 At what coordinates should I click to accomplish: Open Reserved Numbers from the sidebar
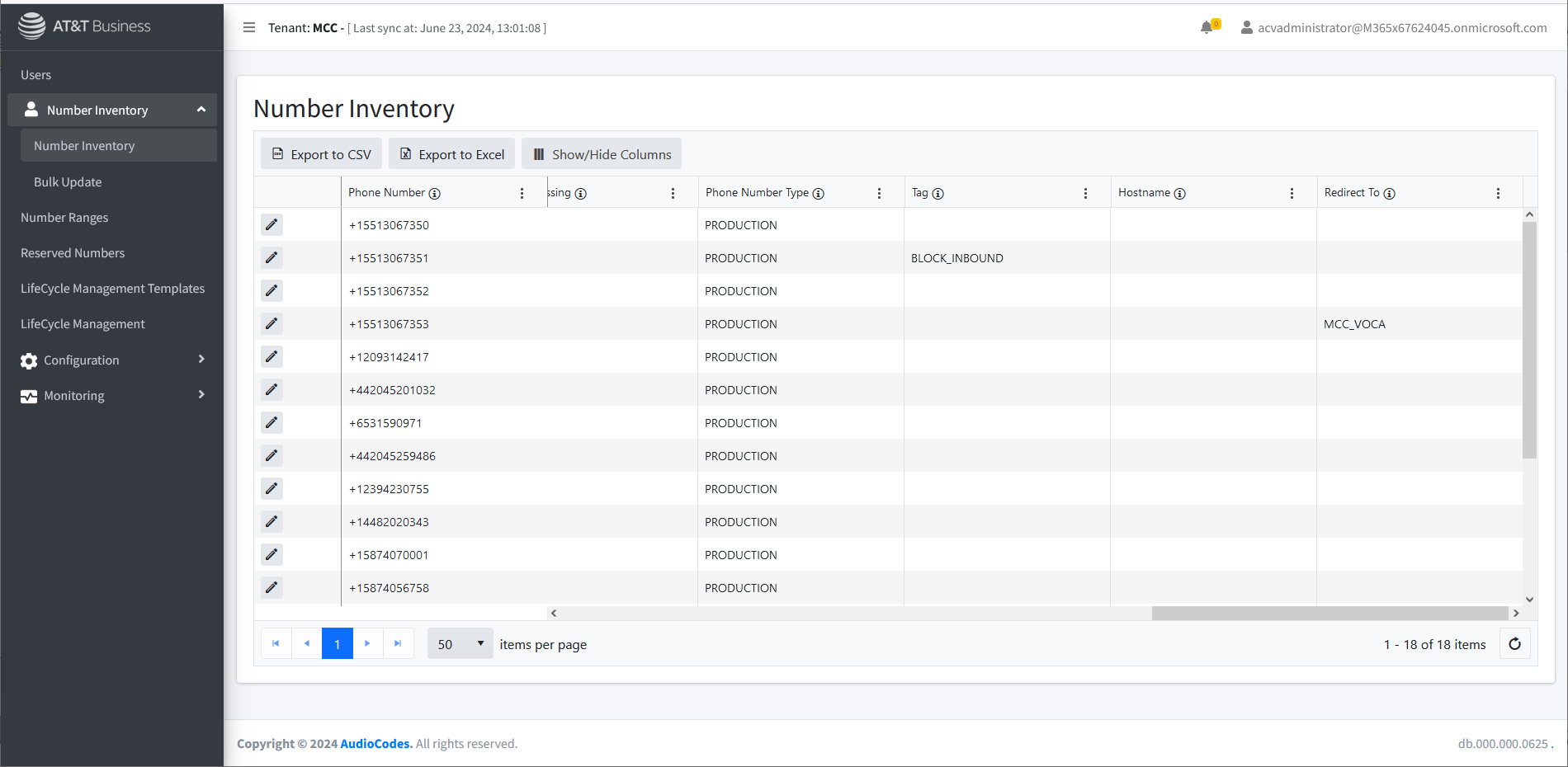pos(73,253)
